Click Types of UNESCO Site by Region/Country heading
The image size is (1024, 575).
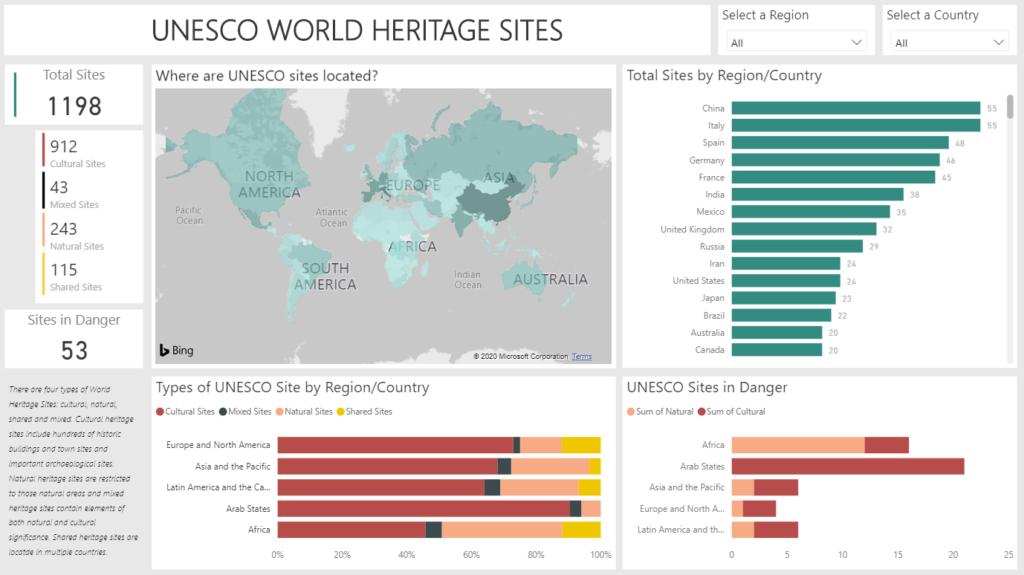(x=292, y=387)
